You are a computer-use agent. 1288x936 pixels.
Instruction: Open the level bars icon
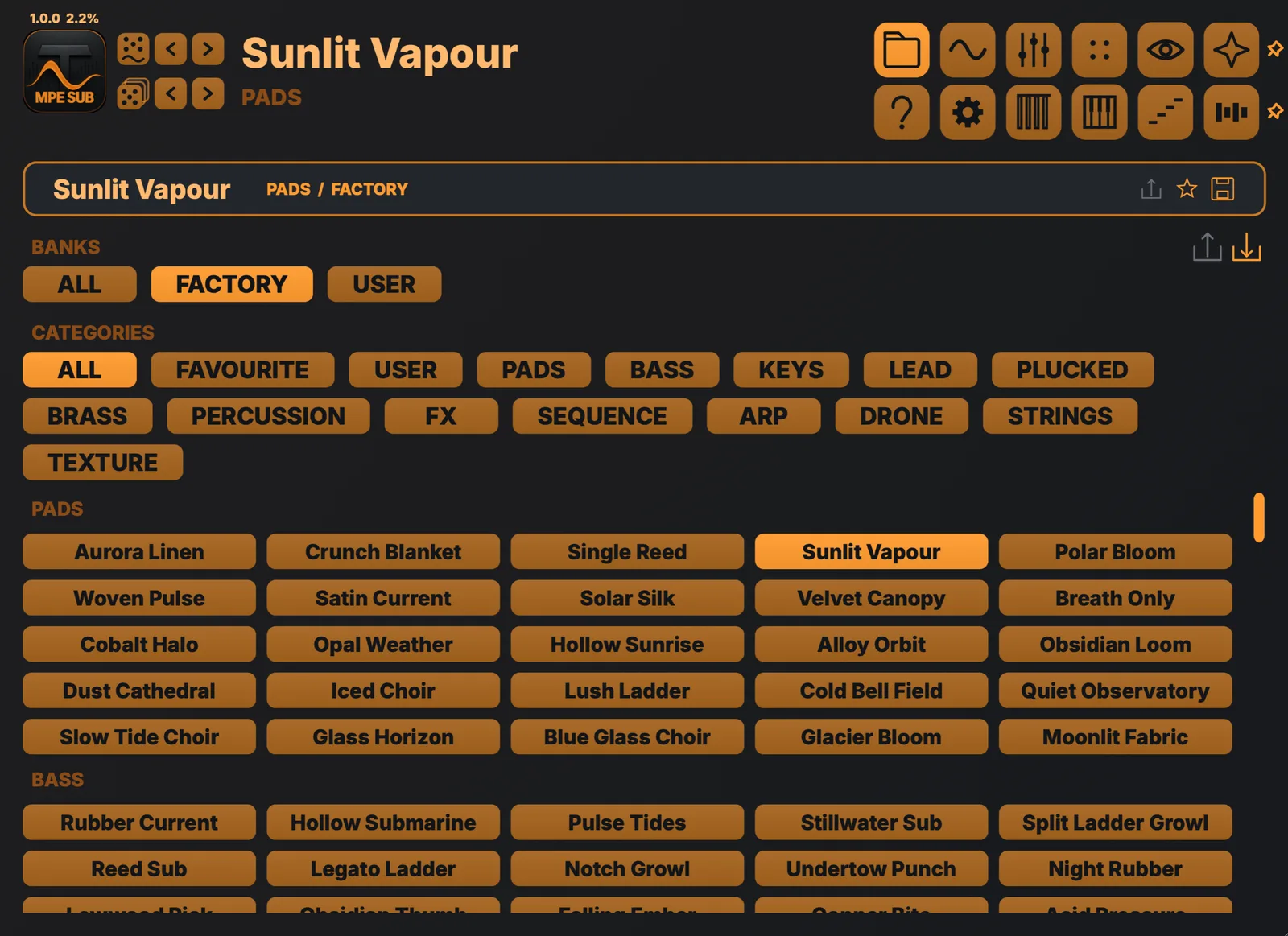click(1232, 112)
